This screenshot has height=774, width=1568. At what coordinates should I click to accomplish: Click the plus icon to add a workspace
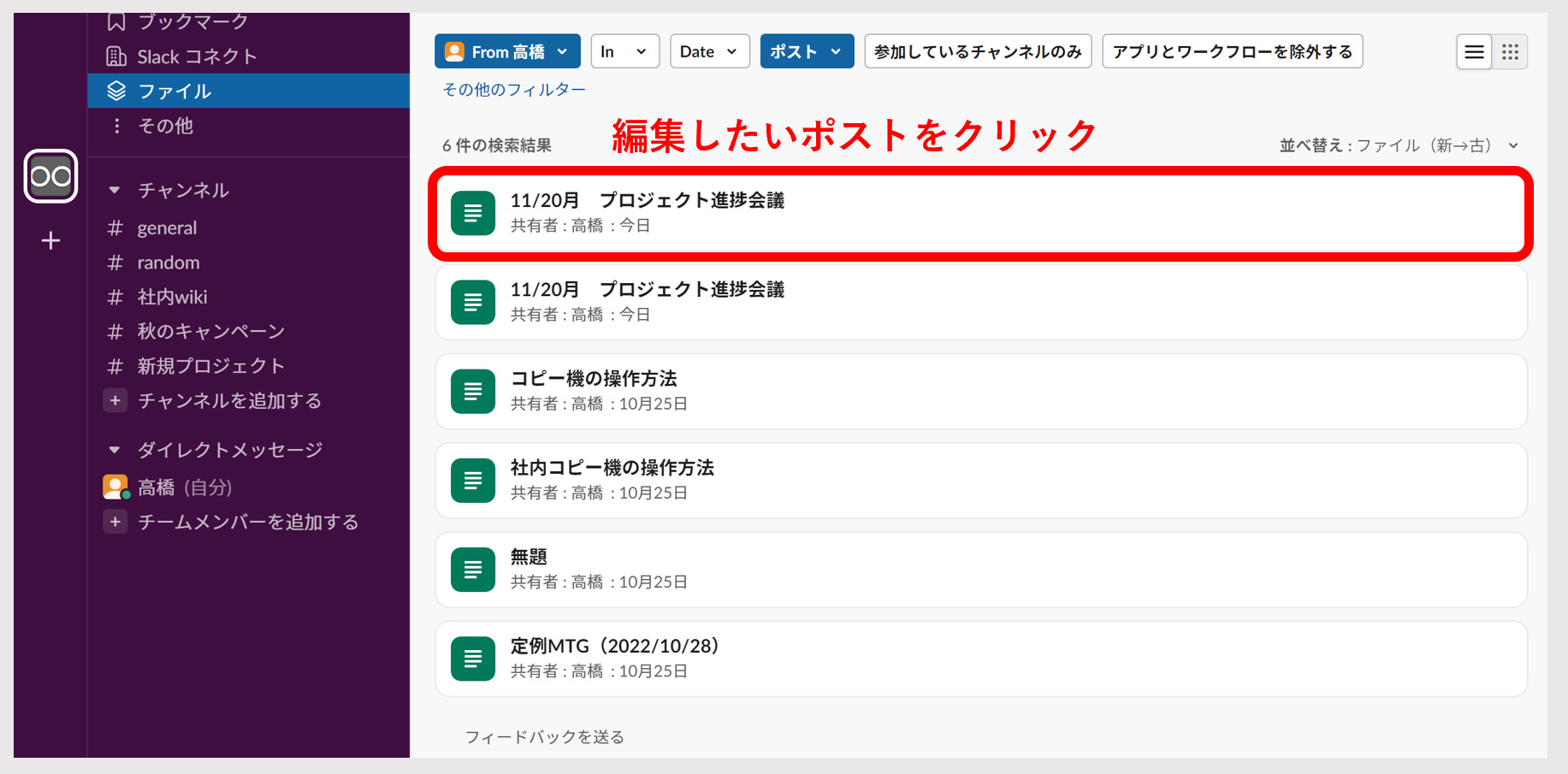pos(50,240)
